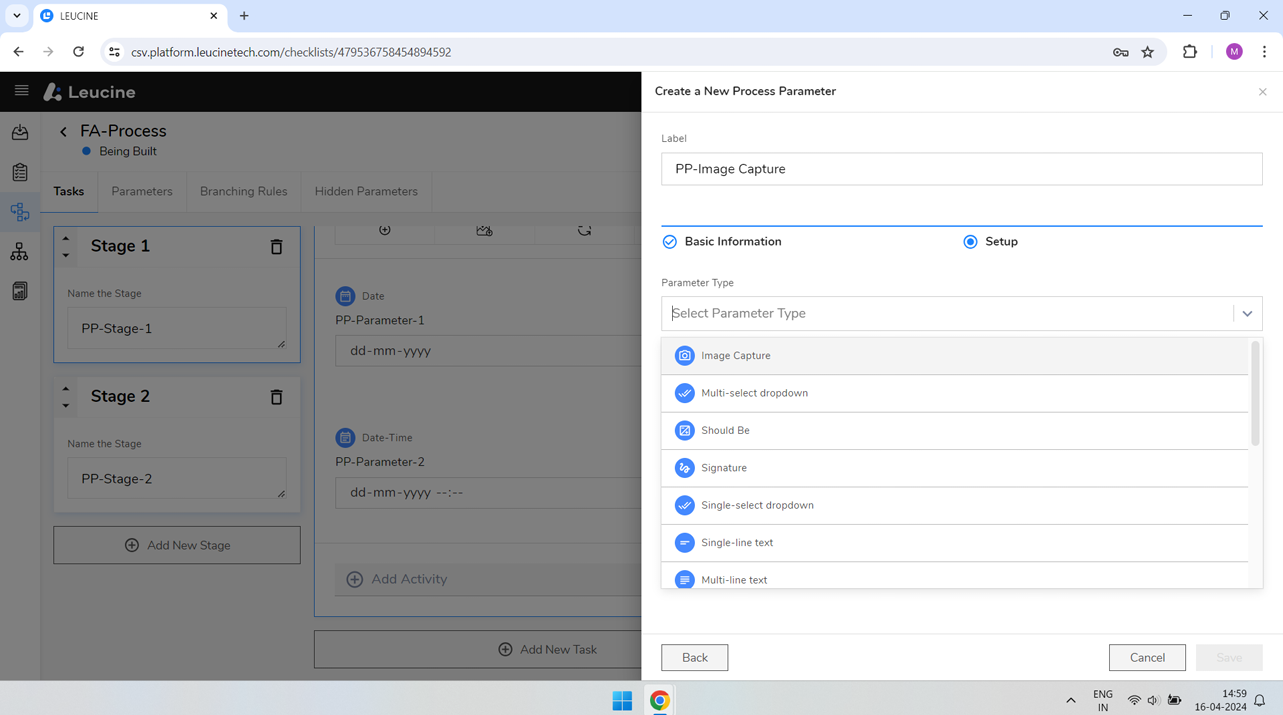
Task: Open the hierarchy tree icon in sidebar
Action: (x=20, y=252)
